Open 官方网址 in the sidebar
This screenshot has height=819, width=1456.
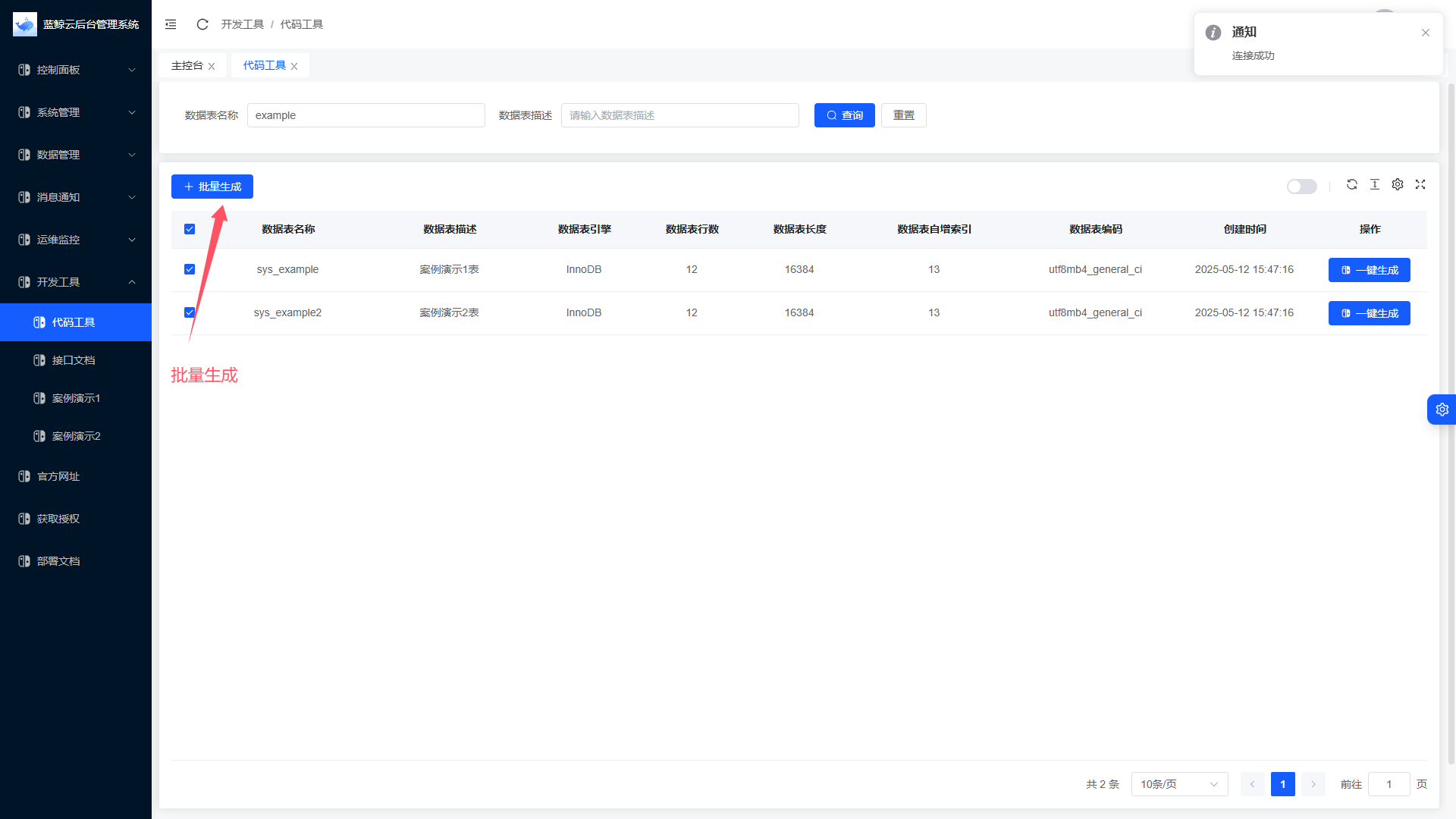76,476
